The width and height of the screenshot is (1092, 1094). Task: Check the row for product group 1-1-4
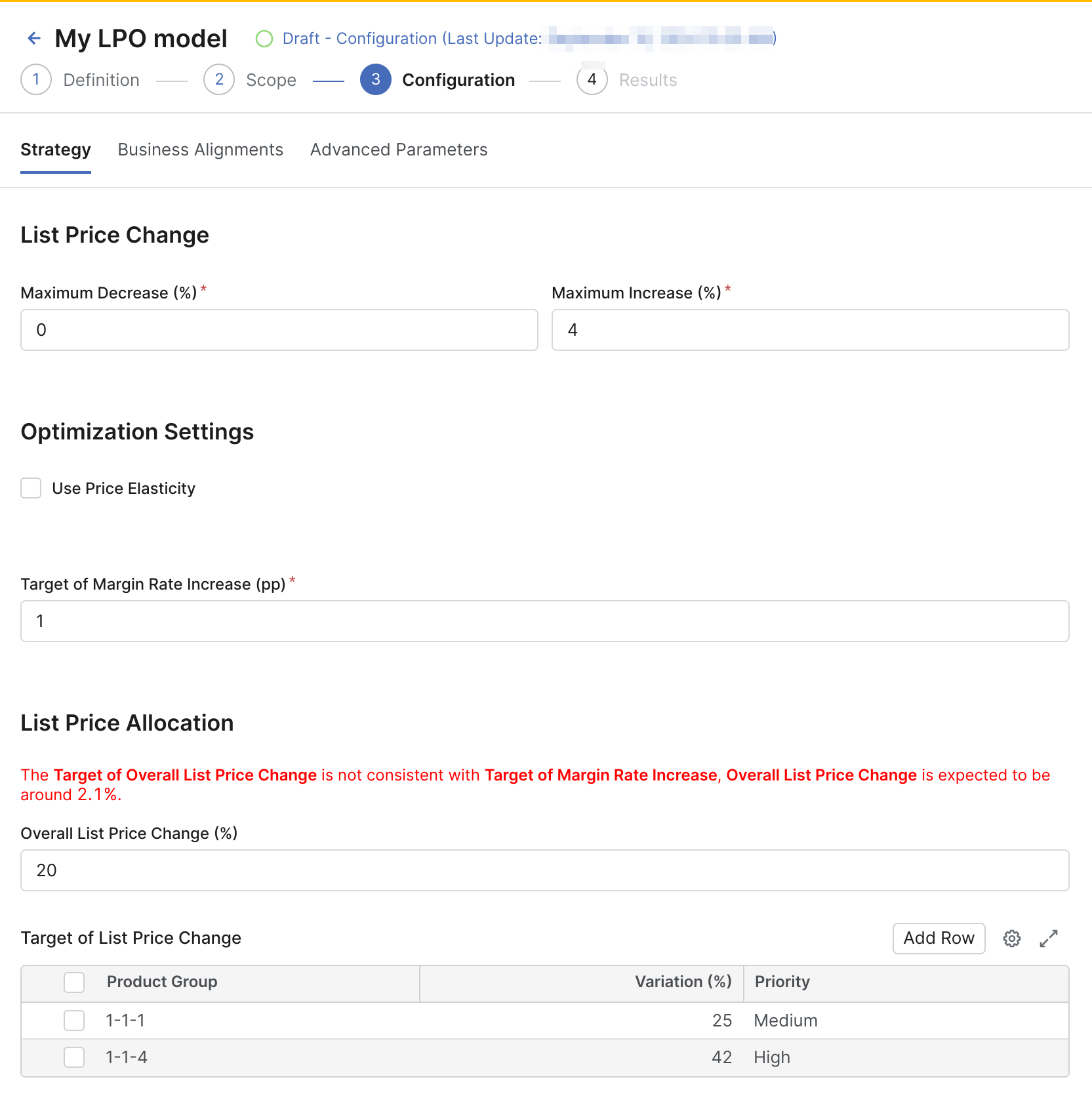(x=74, y=1057)
